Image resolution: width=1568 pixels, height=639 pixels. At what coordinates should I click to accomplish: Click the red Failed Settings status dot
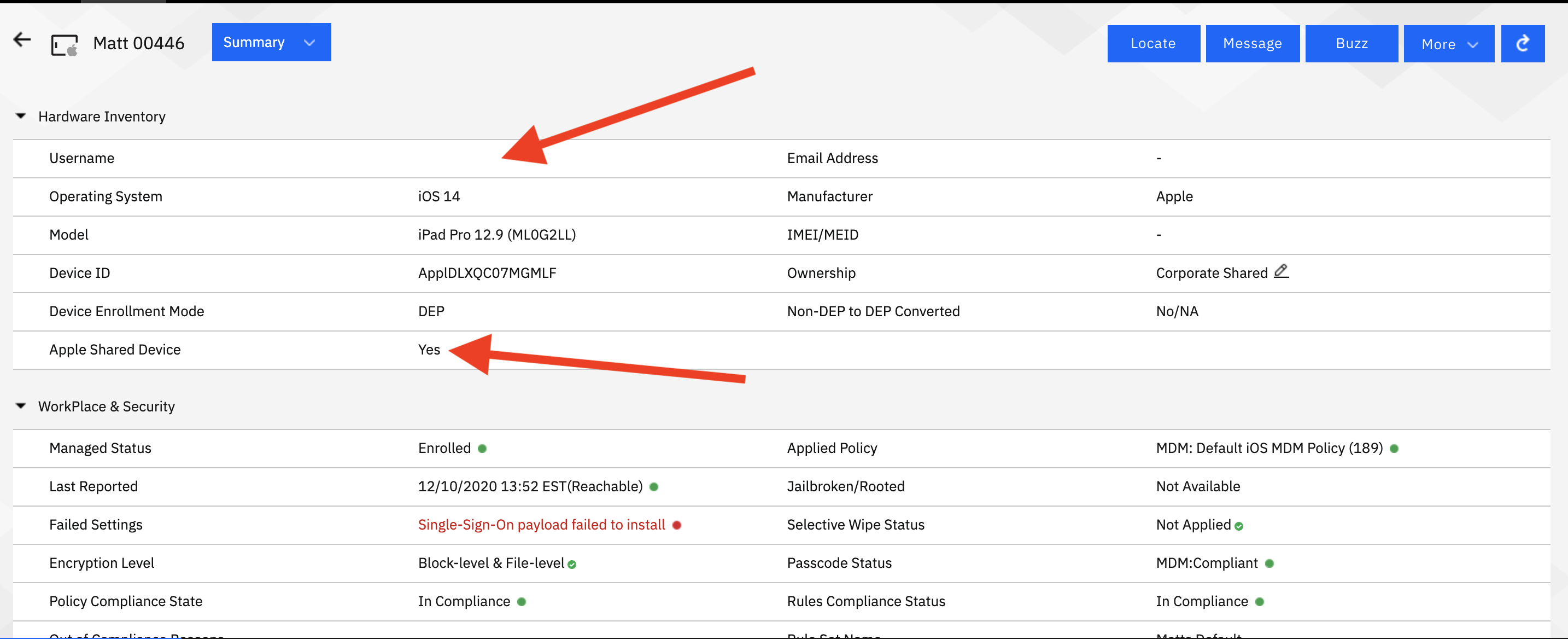click(676, 525)
